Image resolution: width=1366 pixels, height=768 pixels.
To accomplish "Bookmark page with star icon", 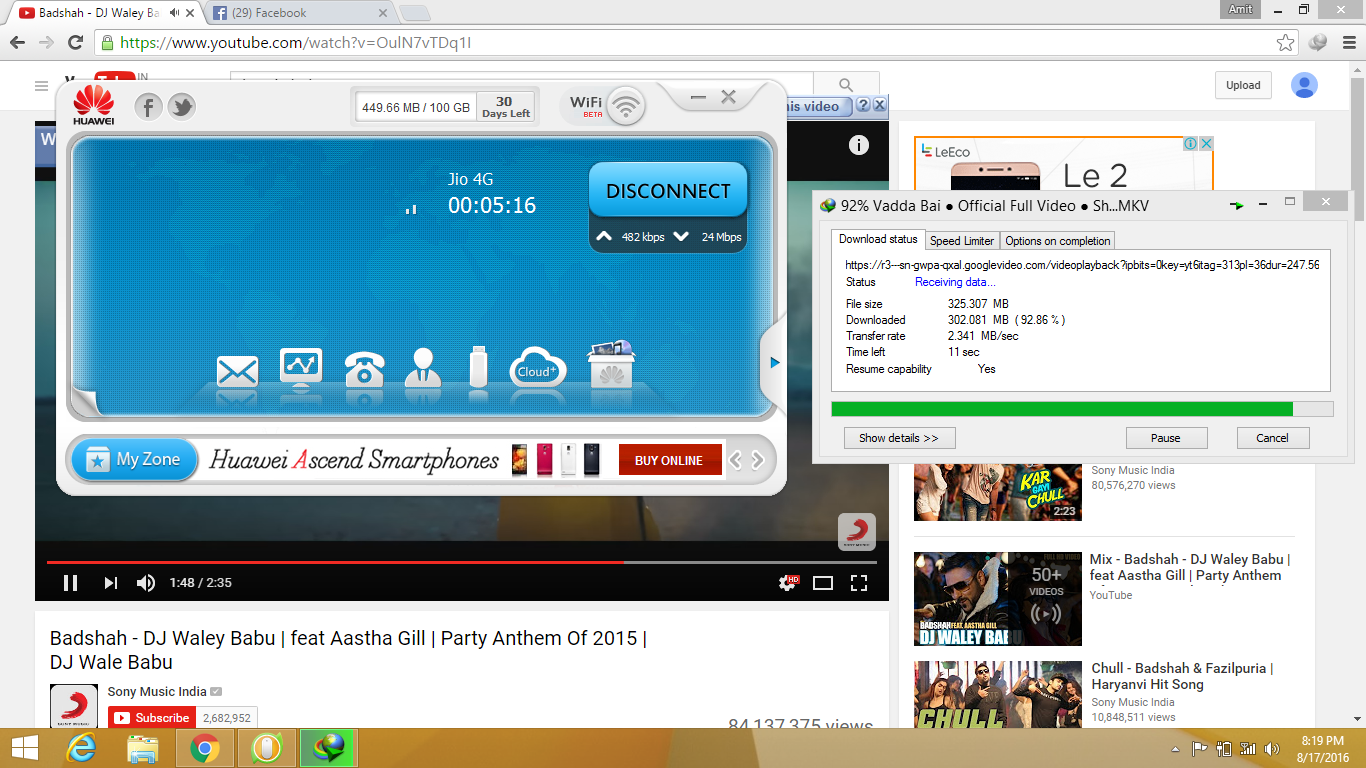I will 1286,42.
